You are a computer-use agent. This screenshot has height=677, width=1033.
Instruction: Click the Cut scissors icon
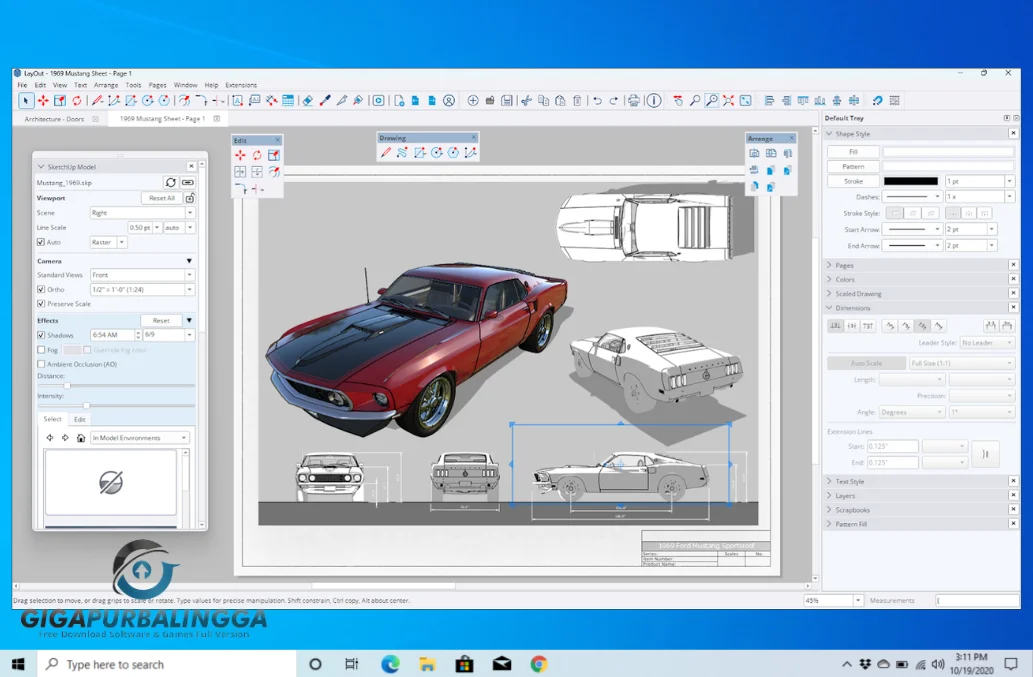pyautogui.click(x=526, y=101)
